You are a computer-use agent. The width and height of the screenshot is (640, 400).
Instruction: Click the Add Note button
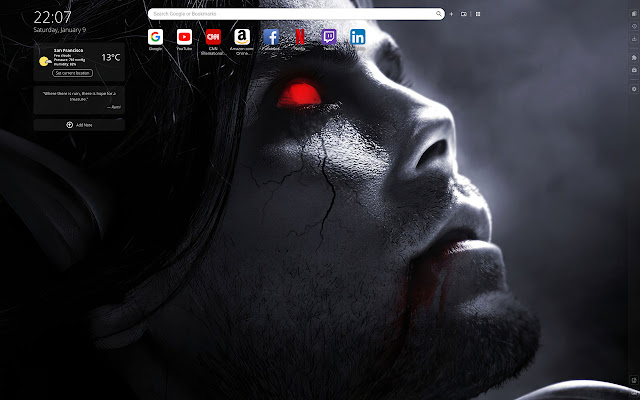click(x=79, y=125)
